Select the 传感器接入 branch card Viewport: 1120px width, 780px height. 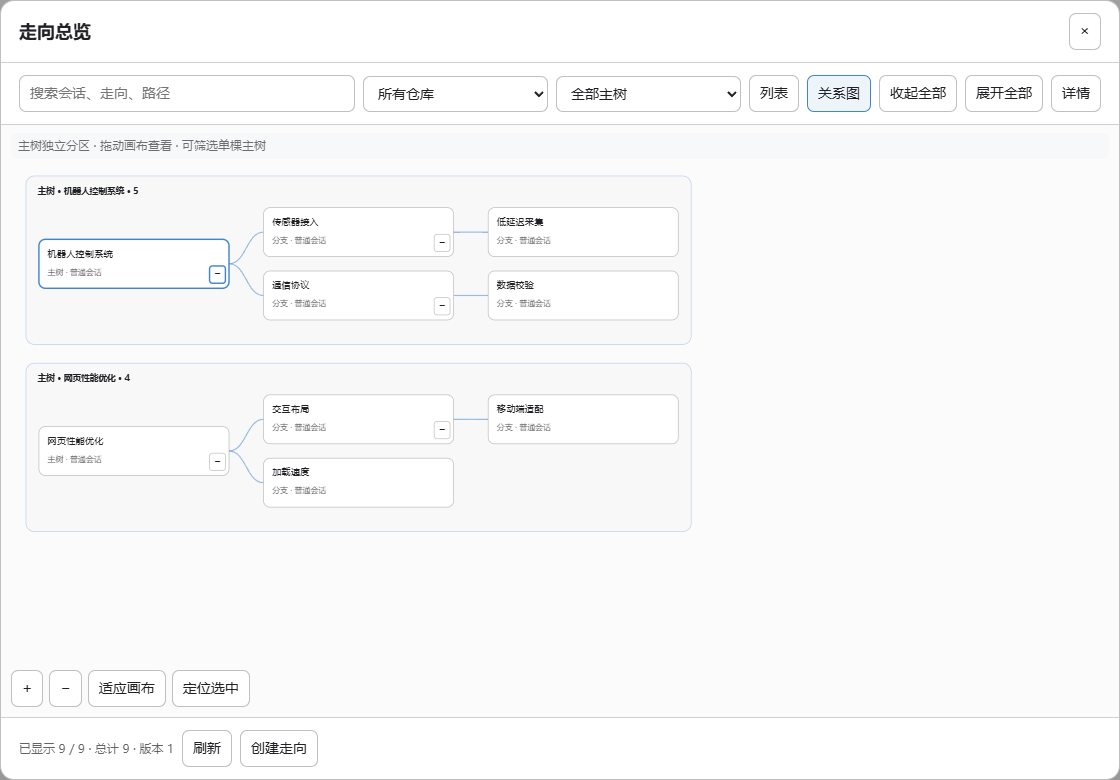click(359, 232)
